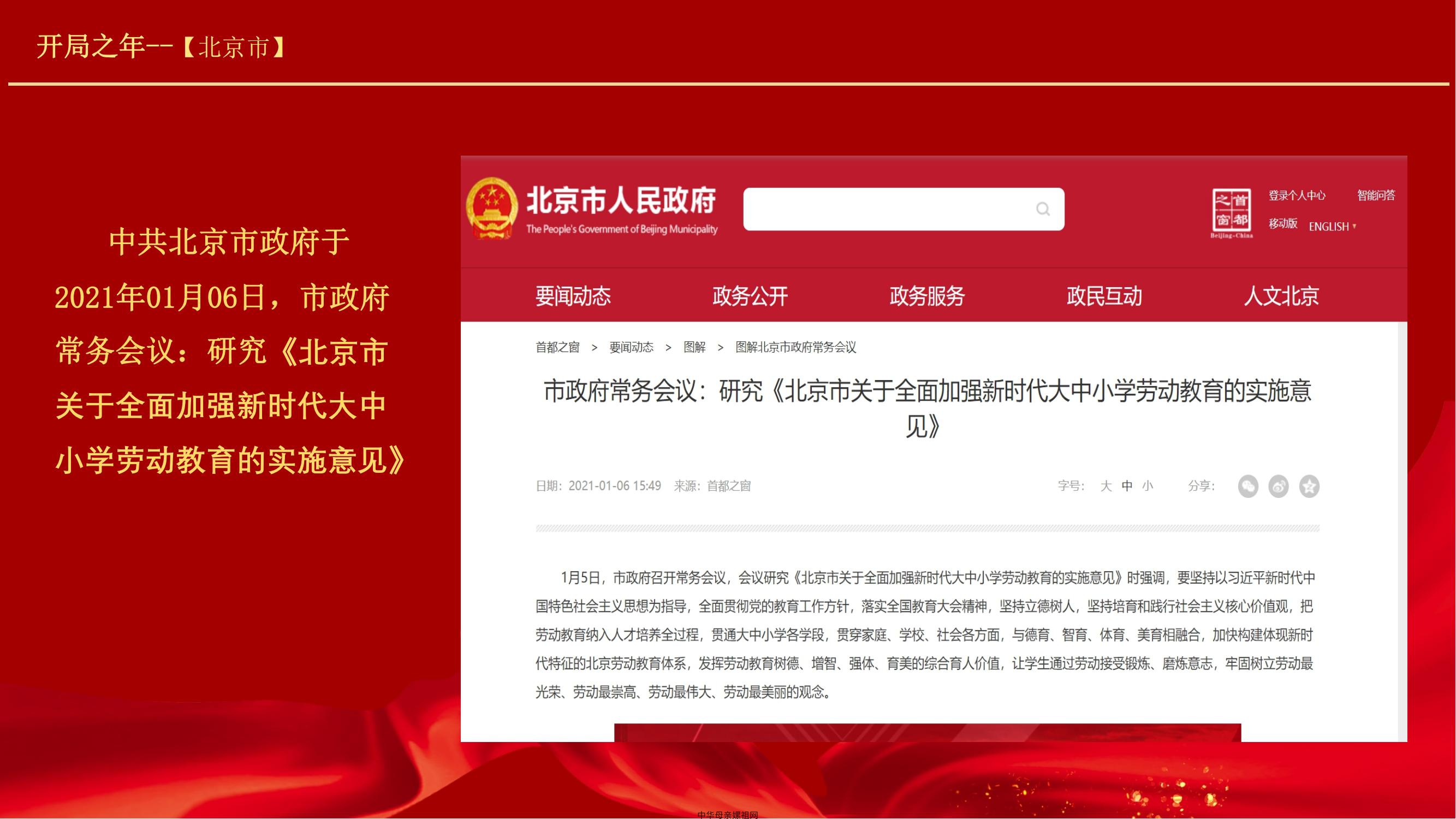Open the 政务公开 navigation menu
1456x819 pixels.
click(x=750, y=296)
